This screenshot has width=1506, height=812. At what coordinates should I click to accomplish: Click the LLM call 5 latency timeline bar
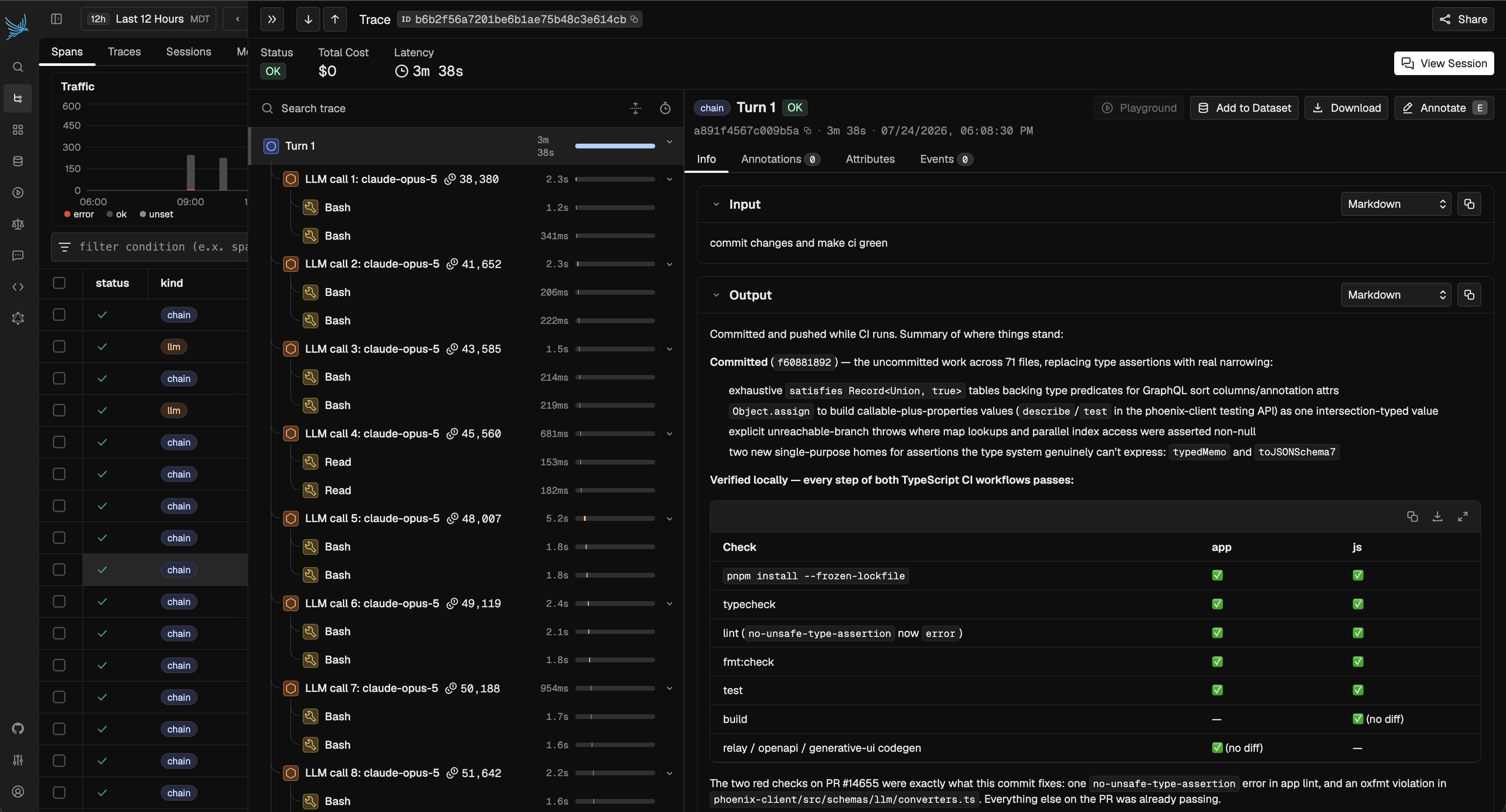615,519
